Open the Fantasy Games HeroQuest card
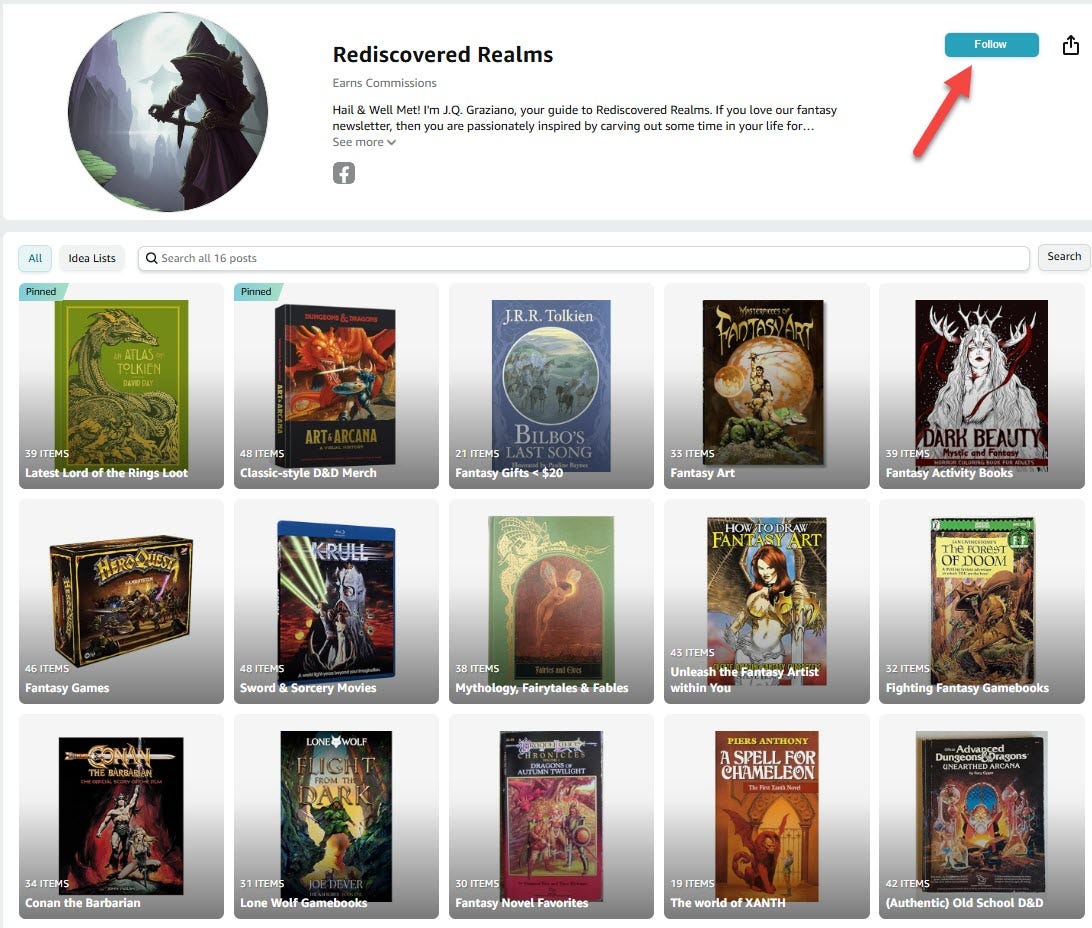Image resolution: width=1092 pixels, height=928 pixels. (x=121, y=601)
